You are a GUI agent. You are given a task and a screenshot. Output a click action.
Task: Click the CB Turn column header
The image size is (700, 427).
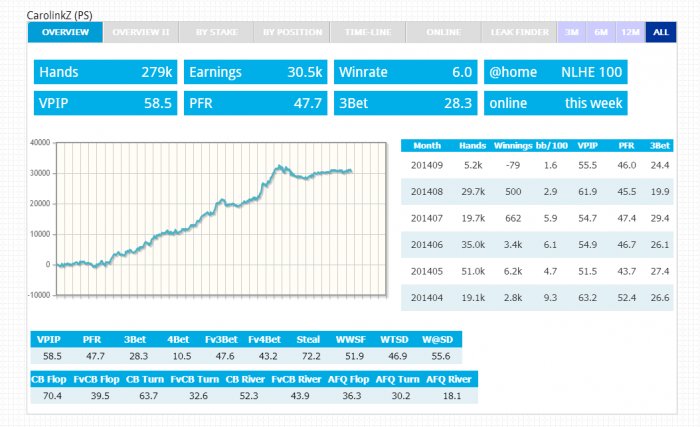point(145,379)
